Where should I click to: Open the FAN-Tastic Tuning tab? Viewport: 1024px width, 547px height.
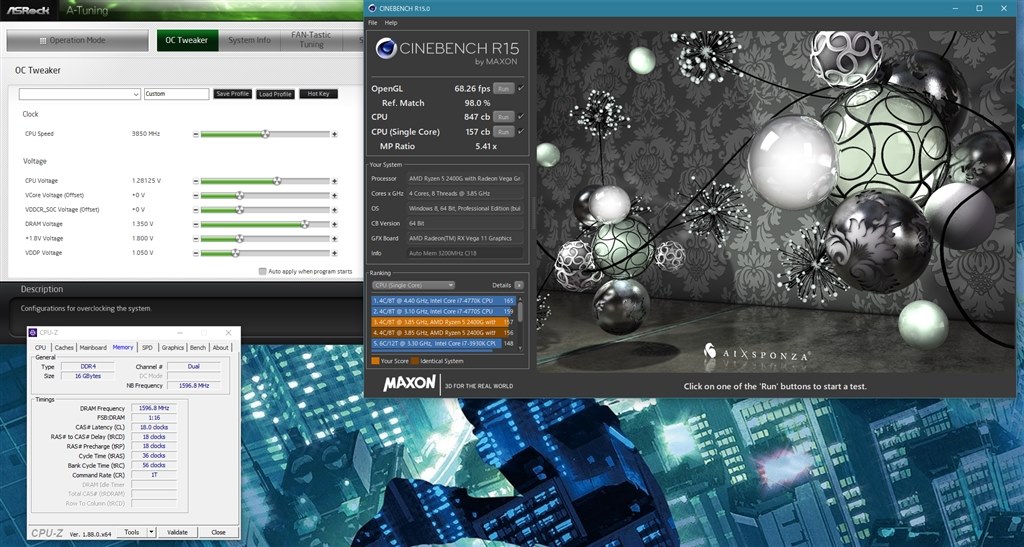tap(311, 40)
